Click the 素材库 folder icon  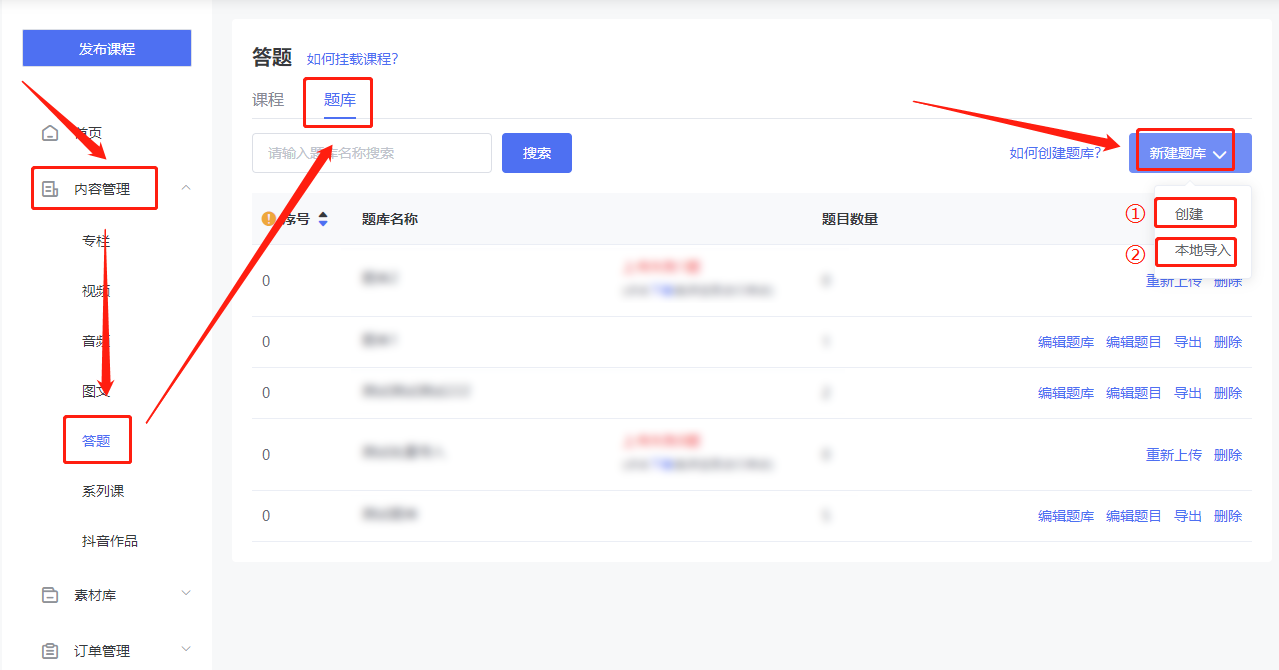click(50, 595)
